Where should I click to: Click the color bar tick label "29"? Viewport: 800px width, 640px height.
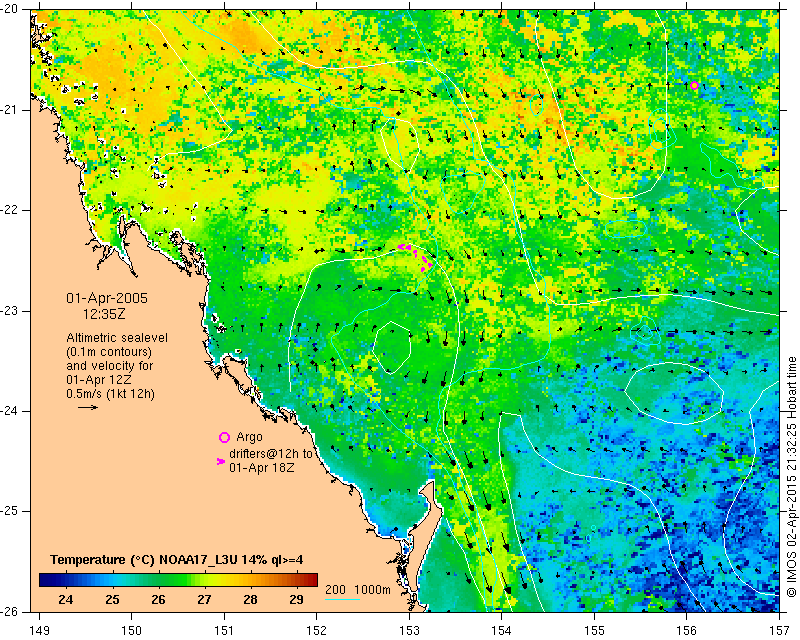(296, 600)
